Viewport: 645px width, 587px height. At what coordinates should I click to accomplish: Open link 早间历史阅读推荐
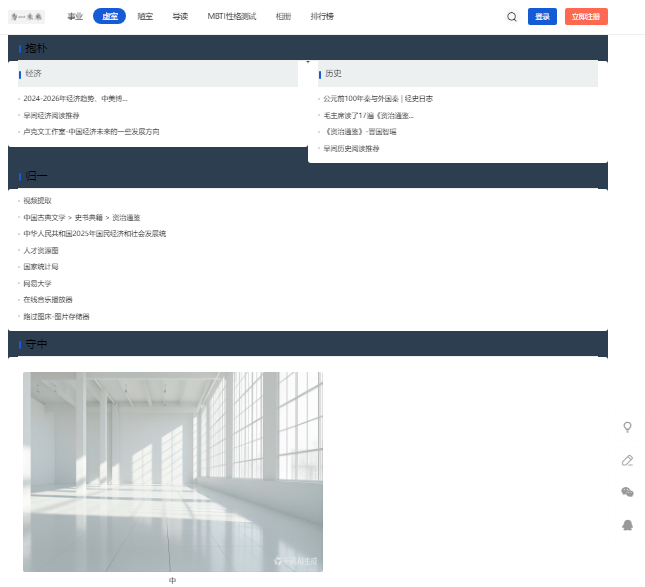351,148
